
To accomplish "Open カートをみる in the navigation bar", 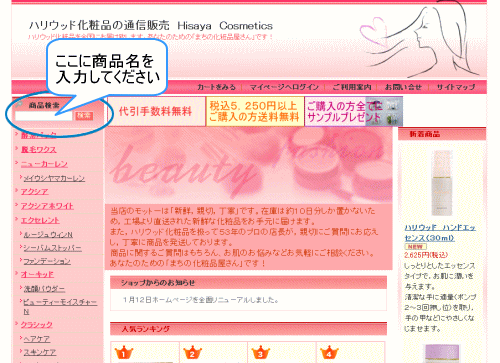I will [x=216, y=87].
